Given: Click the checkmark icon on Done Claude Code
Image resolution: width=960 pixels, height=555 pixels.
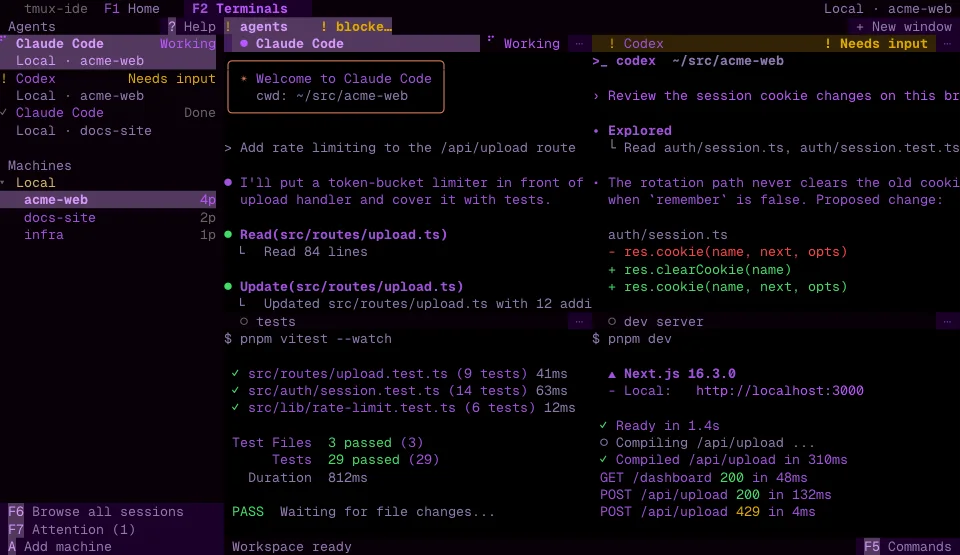Looking at the screenshot, I should (x=4, y=113).
